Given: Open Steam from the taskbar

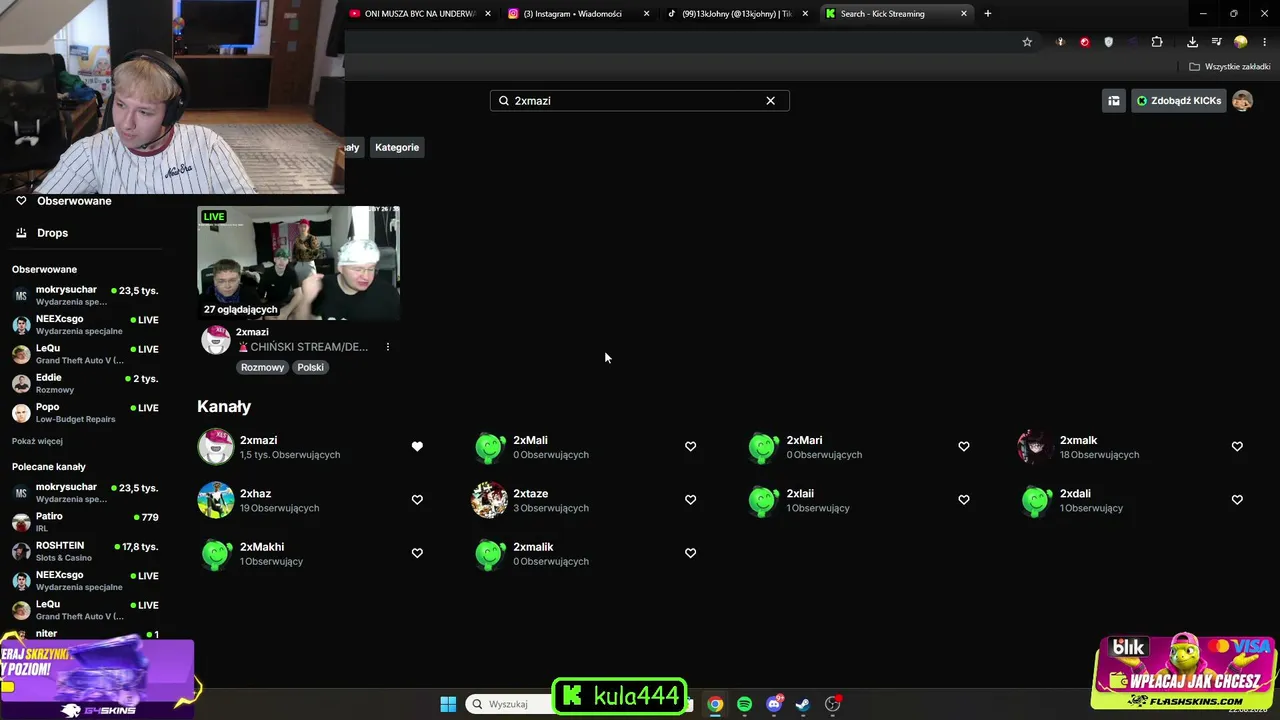Looking at the screenshot, I should (802, 704).
